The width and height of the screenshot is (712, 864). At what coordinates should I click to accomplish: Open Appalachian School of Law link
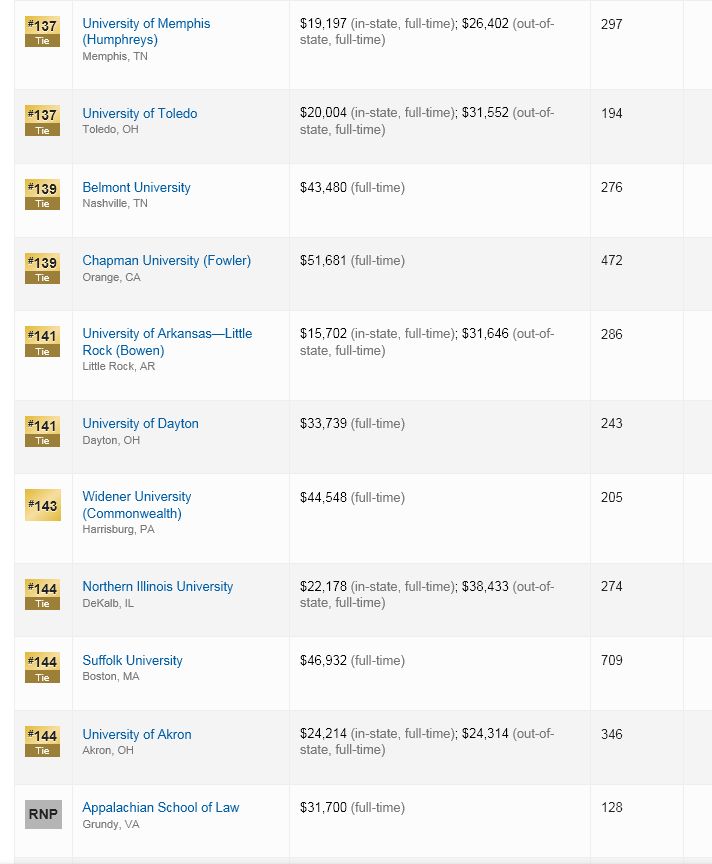(160, 808)
